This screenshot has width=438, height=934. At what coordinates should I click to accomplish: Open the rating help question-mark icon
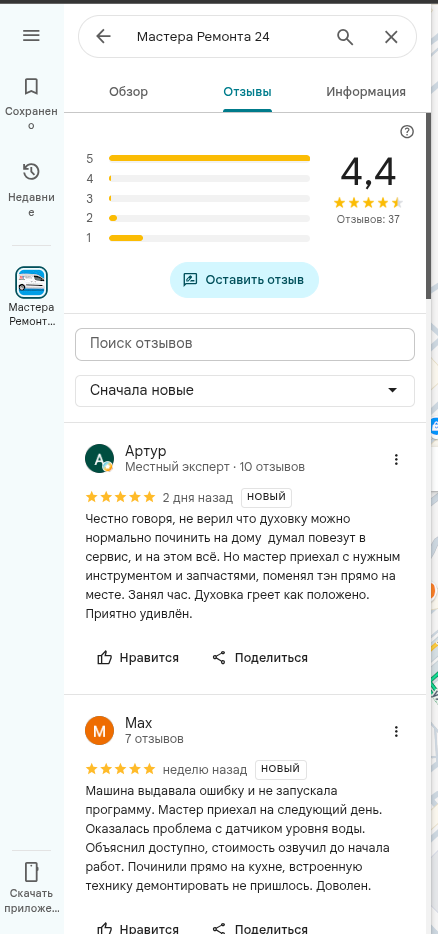coord(407,132)
